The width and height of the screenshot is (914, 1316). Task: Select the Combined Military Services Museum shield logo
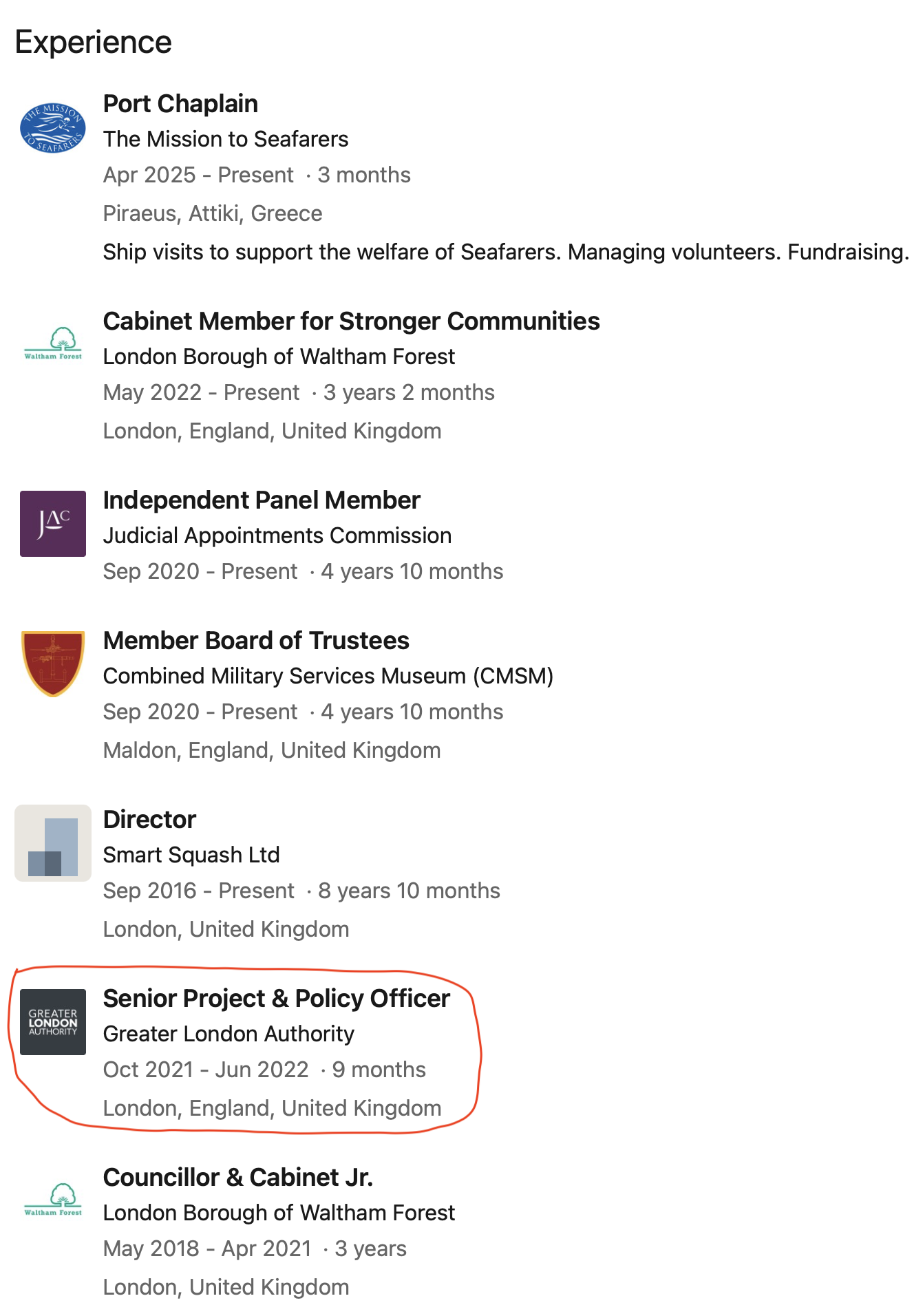pyautogui.click(x=53, y=664)
